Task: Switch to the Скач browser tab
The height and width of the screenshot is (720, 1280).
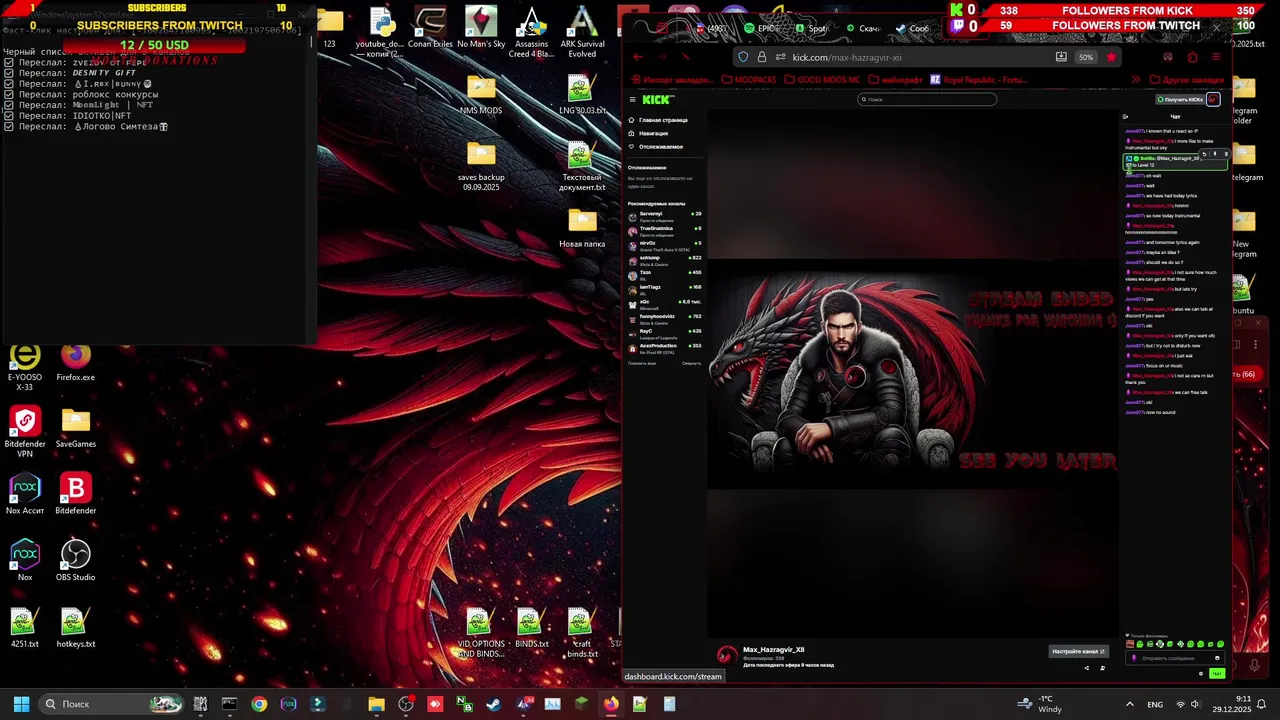Action: point(864,28)
